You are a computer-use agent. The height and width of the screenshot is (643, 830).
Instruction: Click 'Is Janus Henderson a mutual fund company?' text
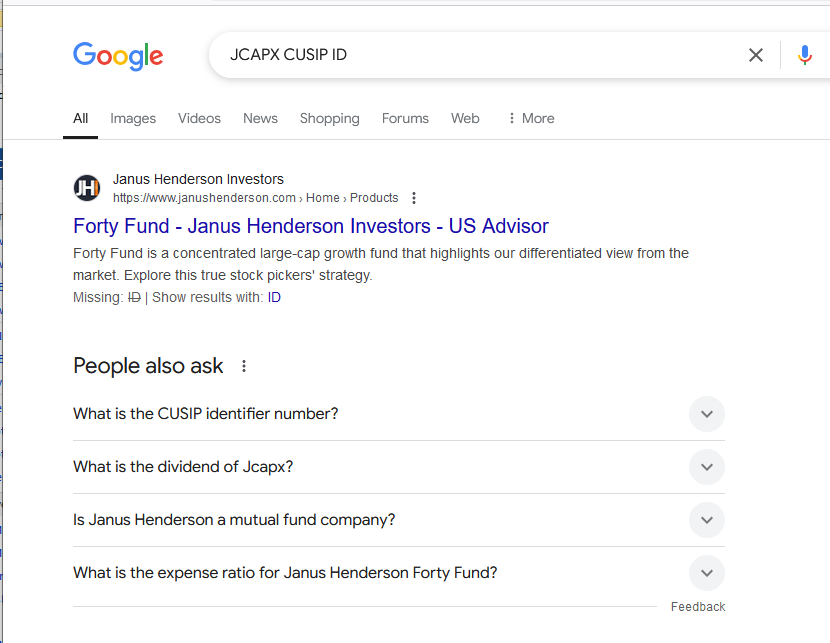click(x=234, y=520)
